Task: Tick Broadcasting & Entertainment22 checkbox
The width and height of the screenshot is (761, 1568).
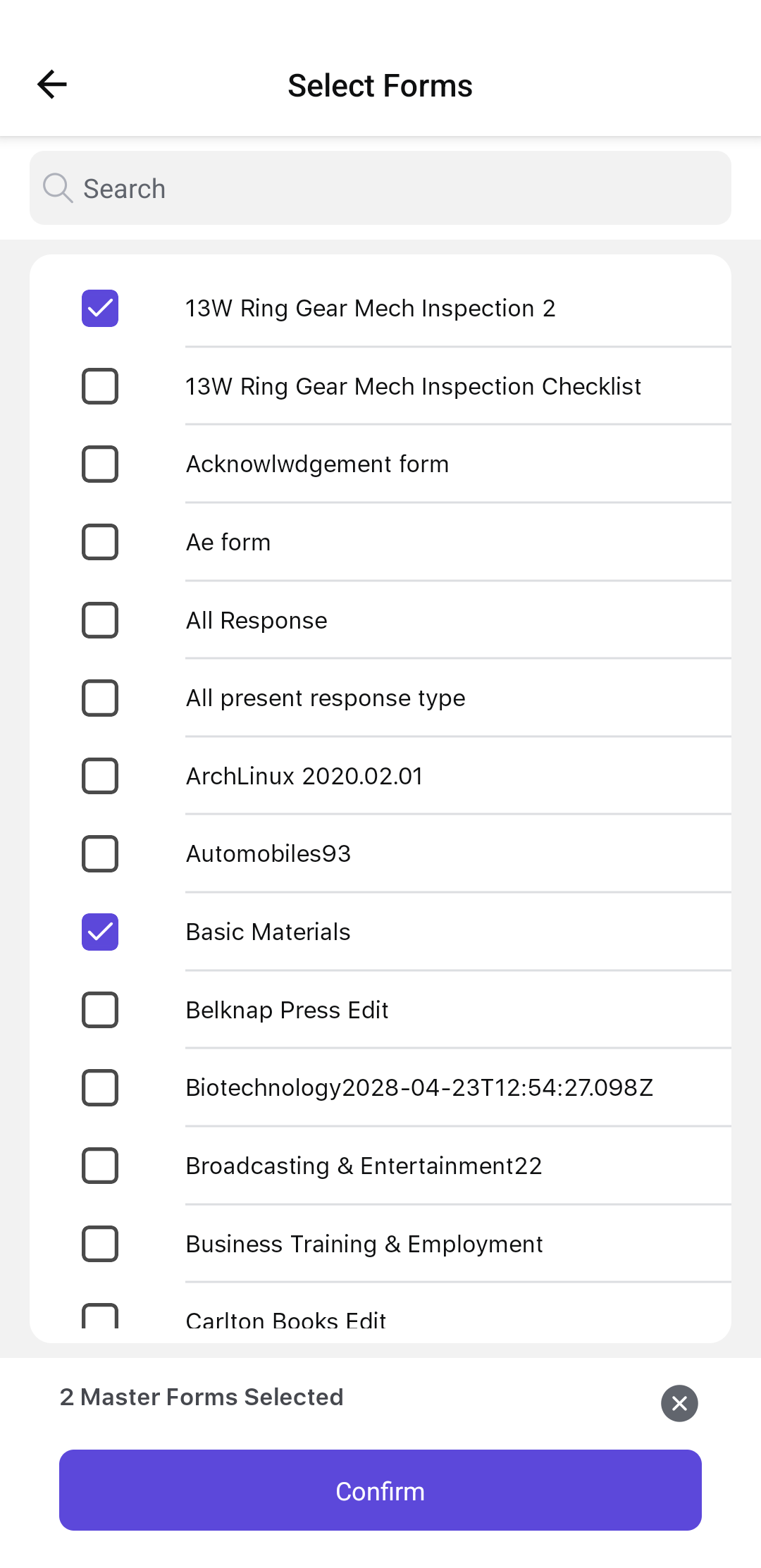Action: (x=100, y=1166)
